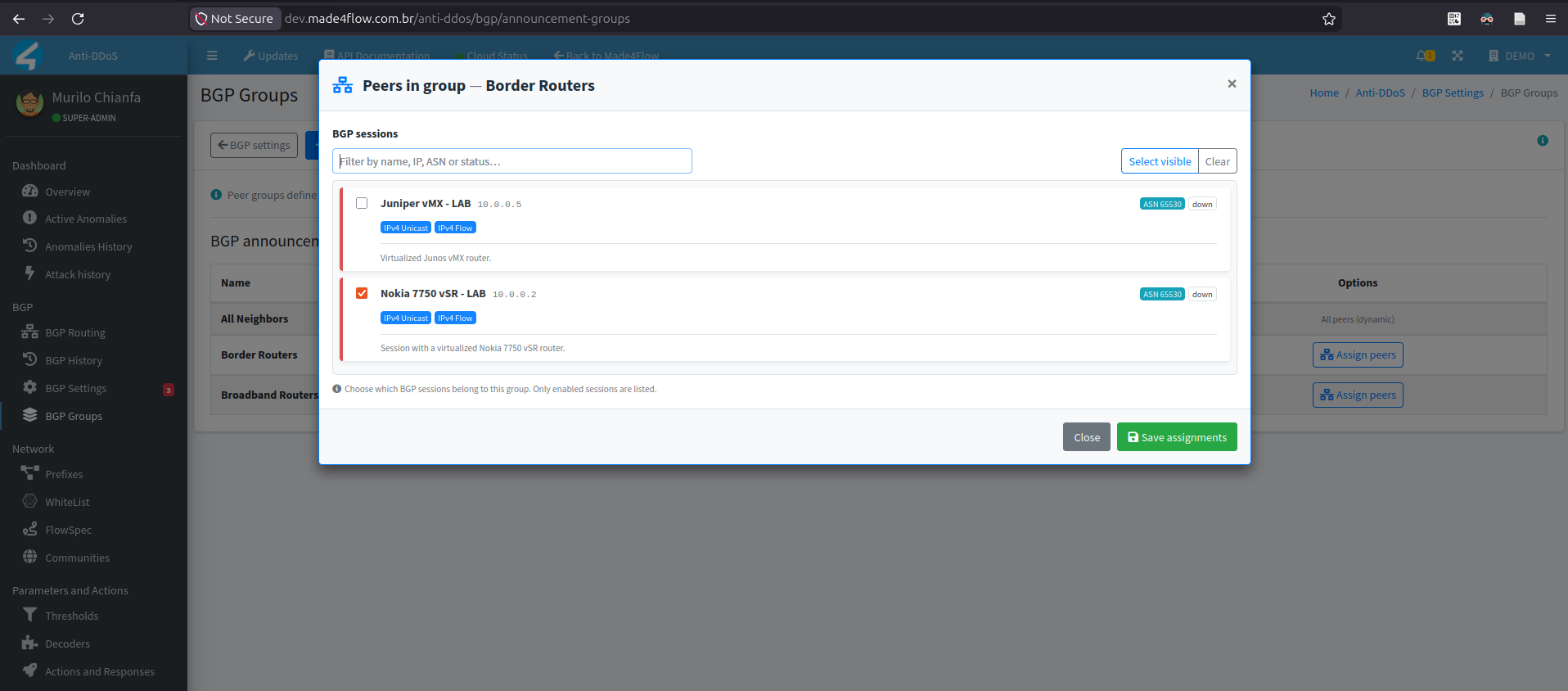Click Clear beside Select visible
The height and width of the screenshot is (691, 1568).
coord(1218,161)
